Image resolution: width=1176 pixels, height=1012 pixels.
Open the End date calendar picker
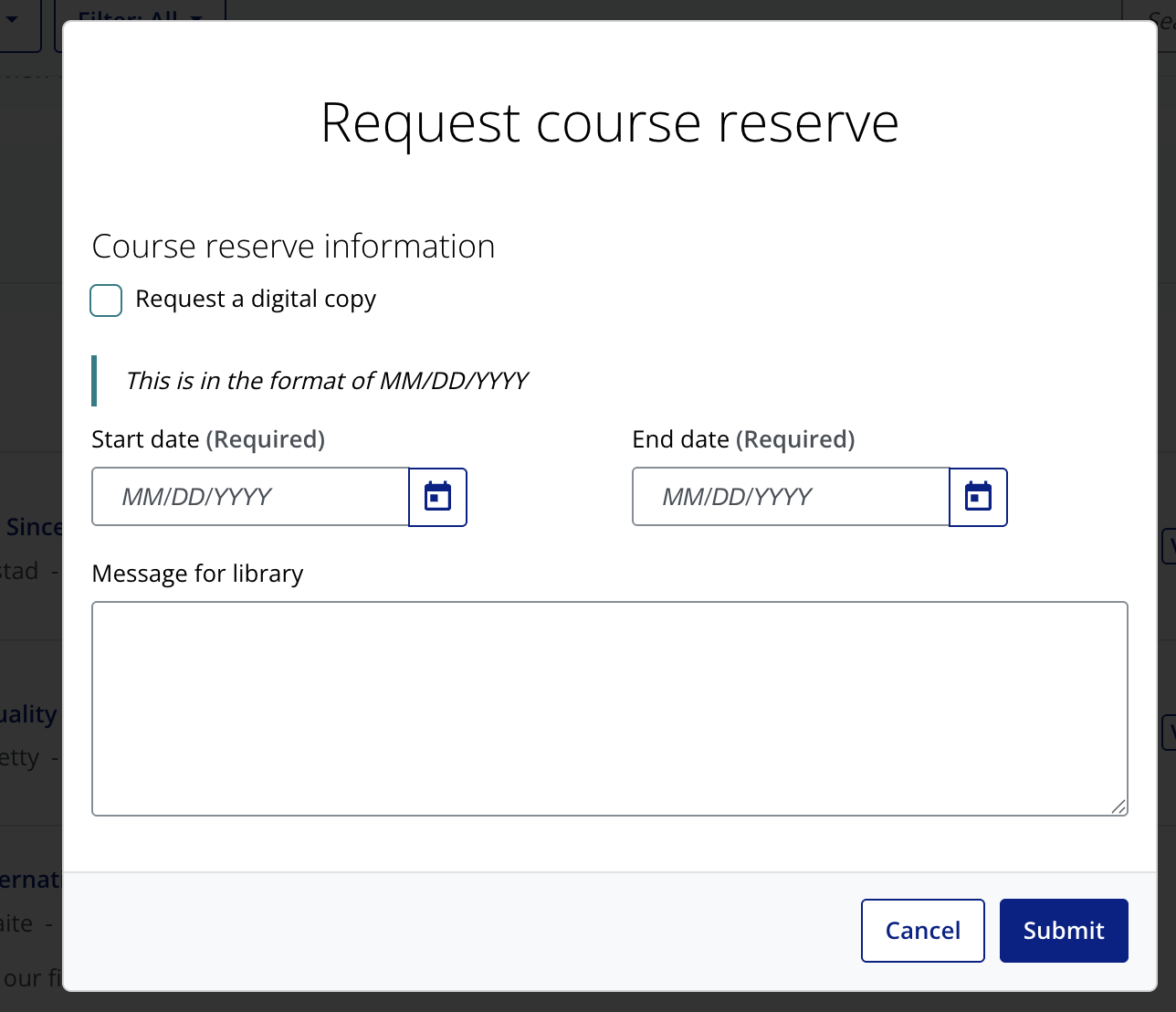tap(979, 497)
